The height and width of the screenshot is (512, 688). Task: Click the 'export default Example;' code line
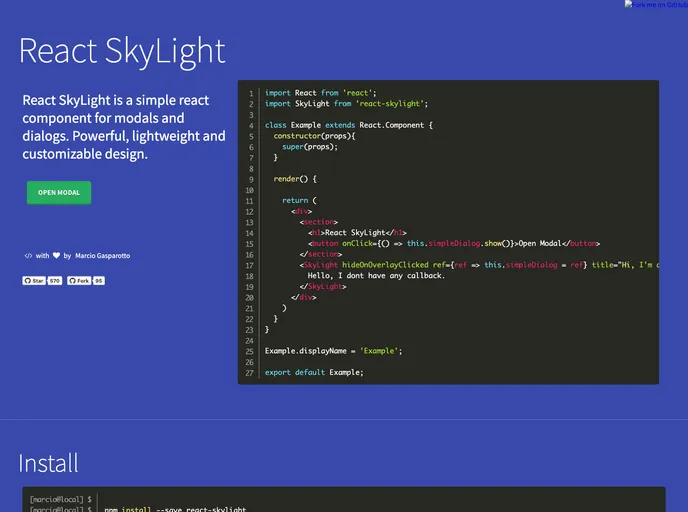click(x=314, y=372)
